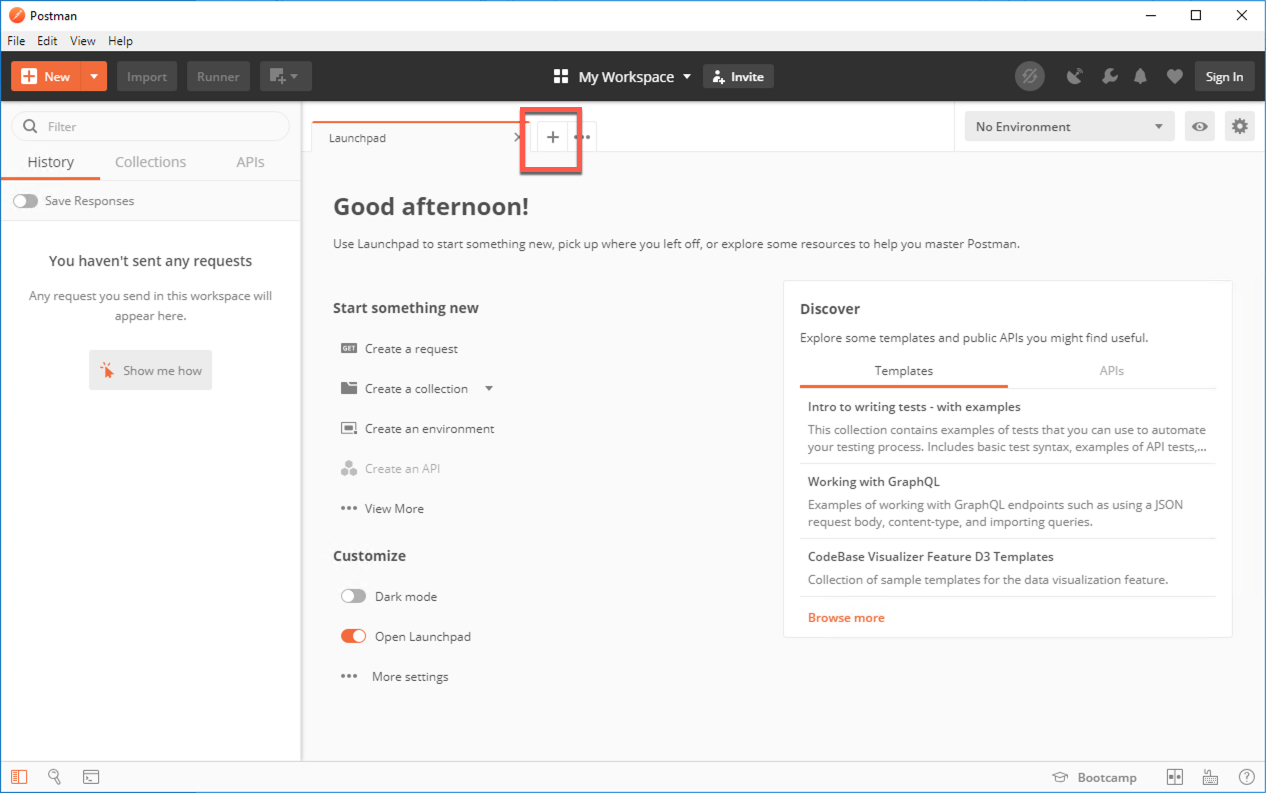Screen dimensions: 1266x793
Task: Open More settings
Action: coord(410,677)
